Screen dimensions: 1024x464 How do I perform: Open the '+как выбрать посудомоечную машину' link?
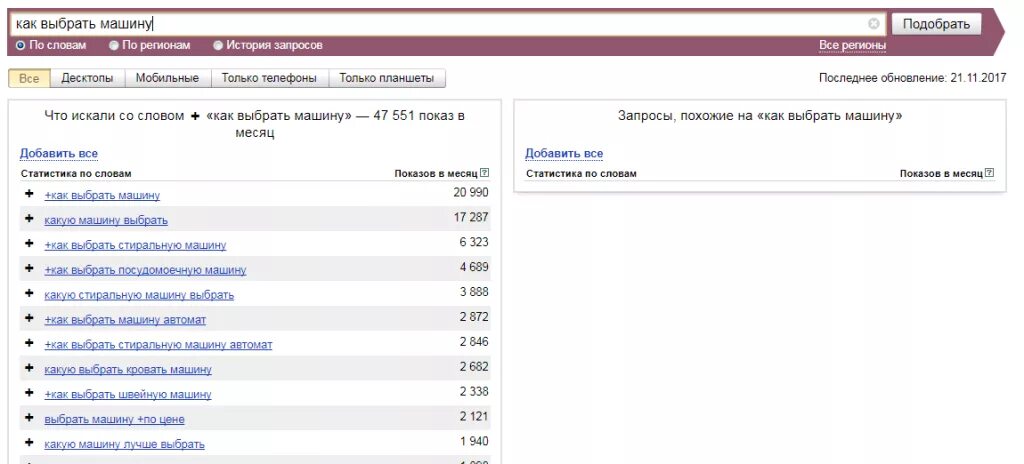145,270
